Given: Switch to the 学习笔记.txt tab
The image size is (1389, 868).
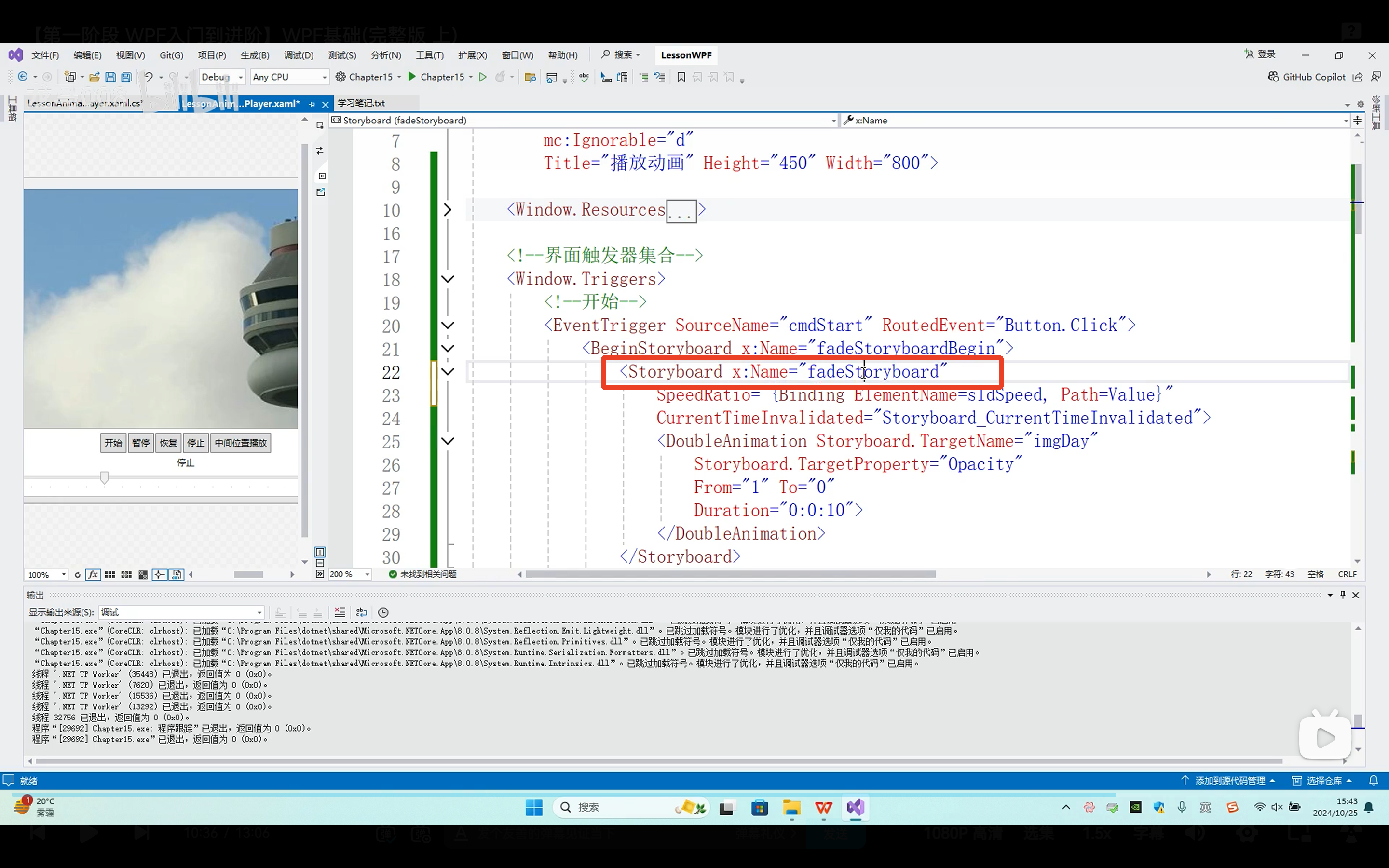Looking at the screenshot, I should point(361,103).
